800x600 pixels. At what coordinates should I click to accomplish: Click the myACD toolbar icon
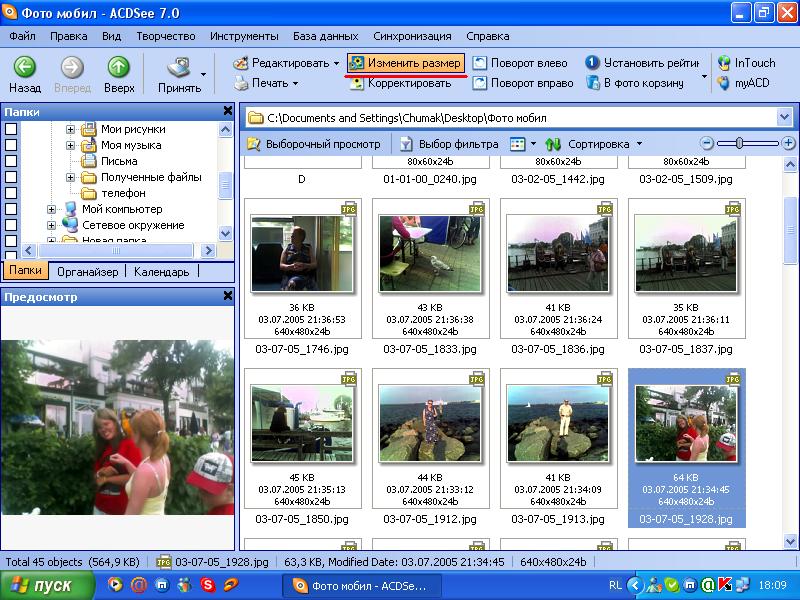724,83
